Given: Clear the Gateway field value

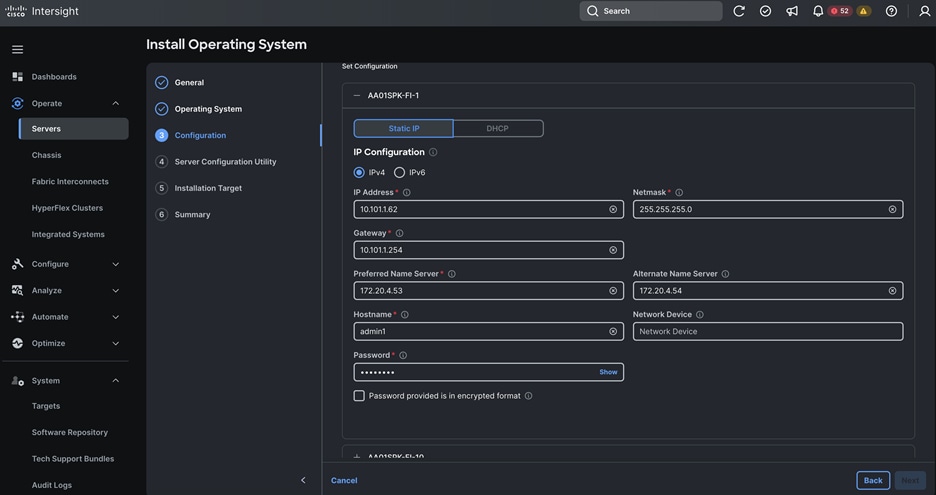Looking at the screenshot, I should coord(613,250).
